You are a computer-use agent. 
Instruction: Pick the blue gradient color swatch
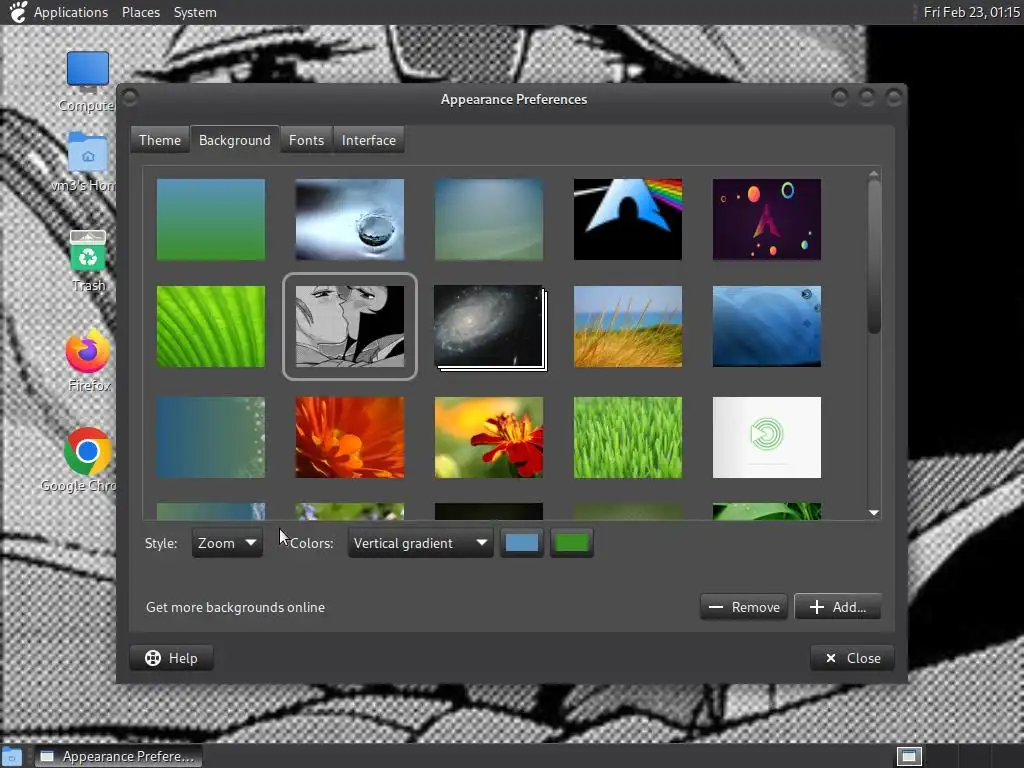point(522,543)
